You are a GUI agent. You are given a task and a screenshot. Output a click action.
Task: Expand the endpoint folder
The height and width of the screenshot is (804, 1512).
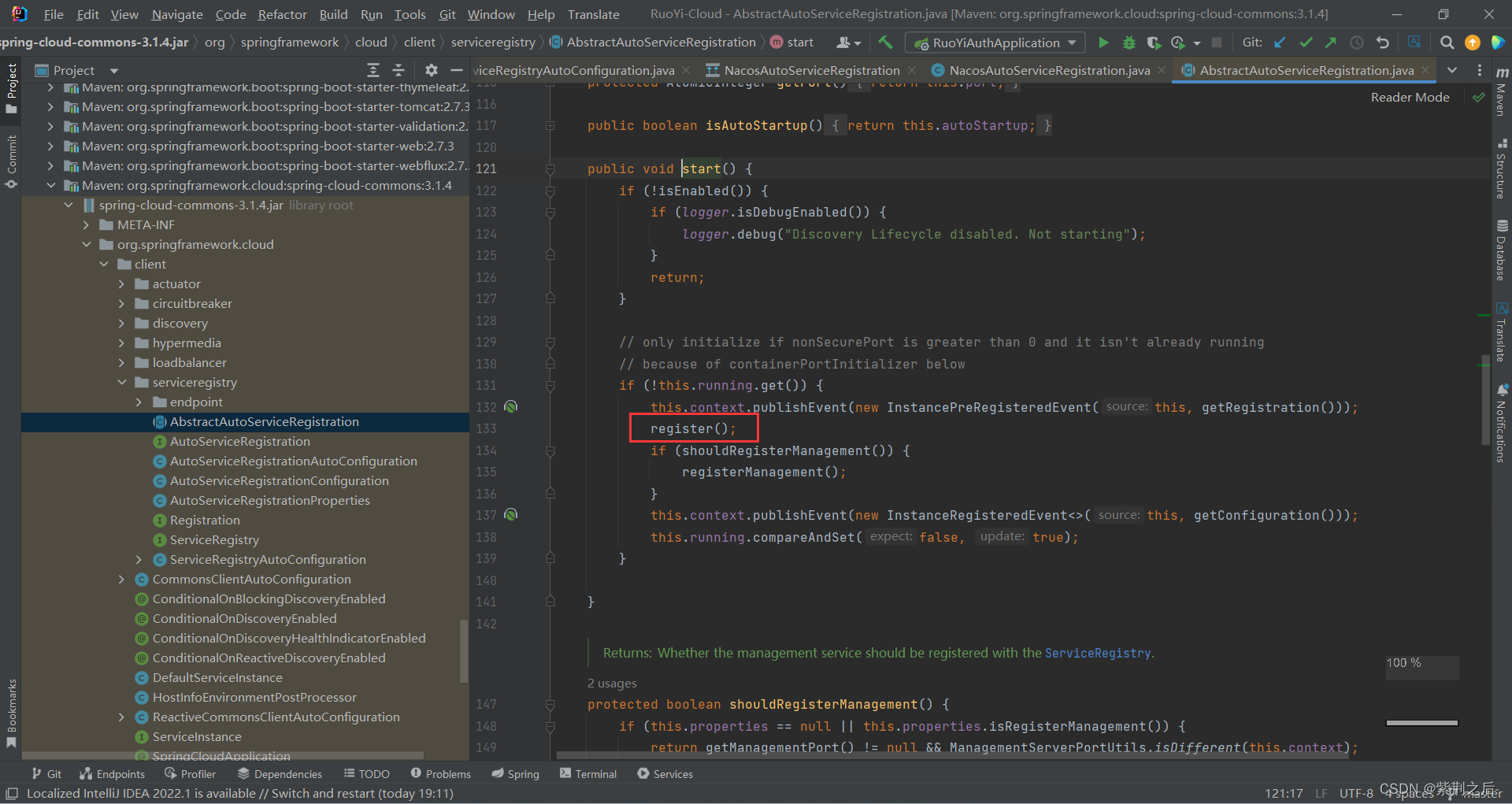pos(139,402)
